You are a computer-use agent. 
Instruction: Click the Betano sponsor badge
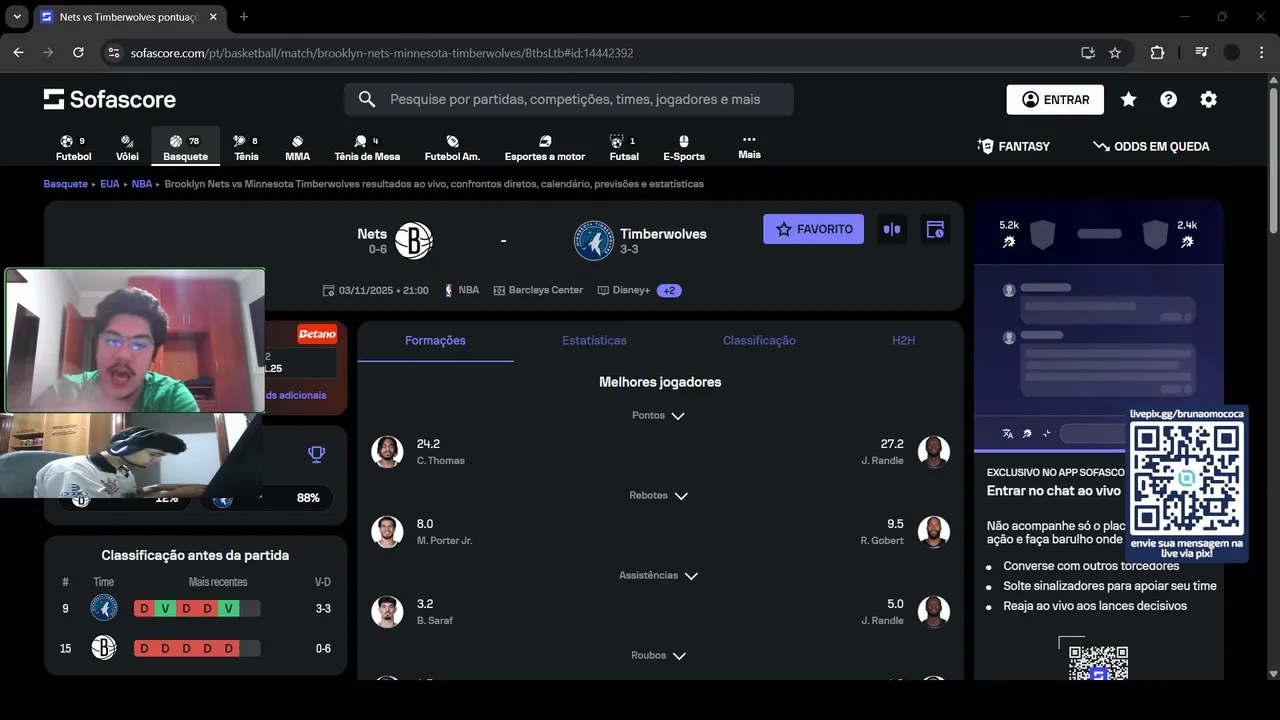pyautogui.click(x=317, y=334)
